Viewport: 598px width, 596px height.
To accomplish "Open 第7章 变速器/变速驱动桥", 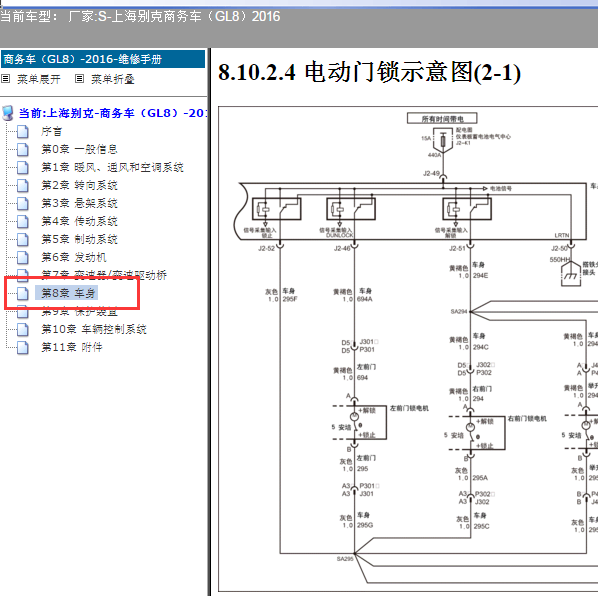I will (x=104, y=275).
